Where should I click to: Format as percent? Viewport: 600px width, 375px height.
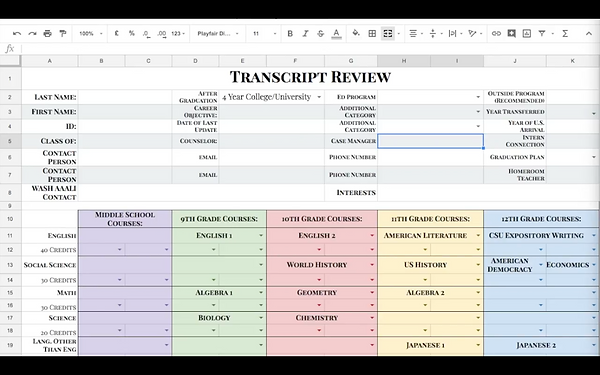click(x=132, y=34)
